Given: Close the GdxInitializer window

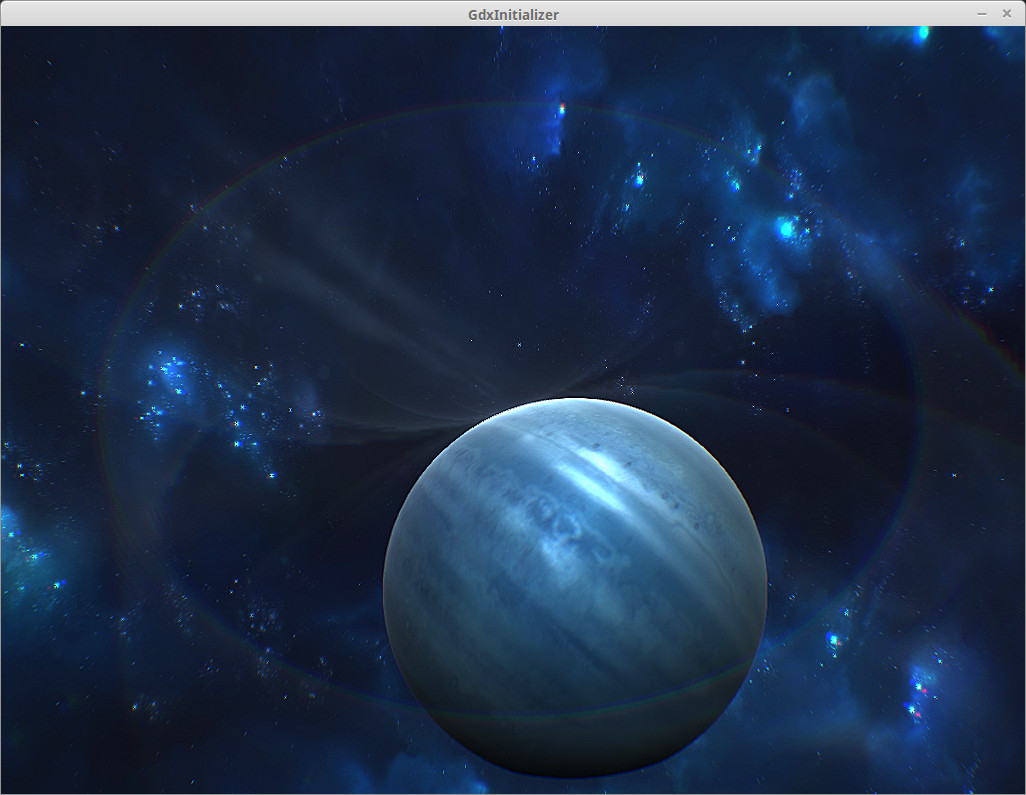Looking at the screenshot, I should (x=1007, y=14).
